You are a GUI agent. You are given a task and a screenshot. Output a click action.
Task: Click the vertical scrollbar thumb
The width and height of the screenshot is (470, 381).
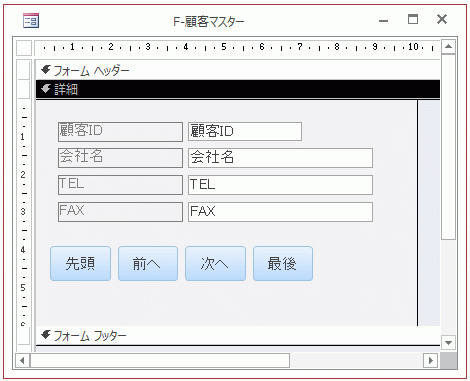(x=448, y=147)
